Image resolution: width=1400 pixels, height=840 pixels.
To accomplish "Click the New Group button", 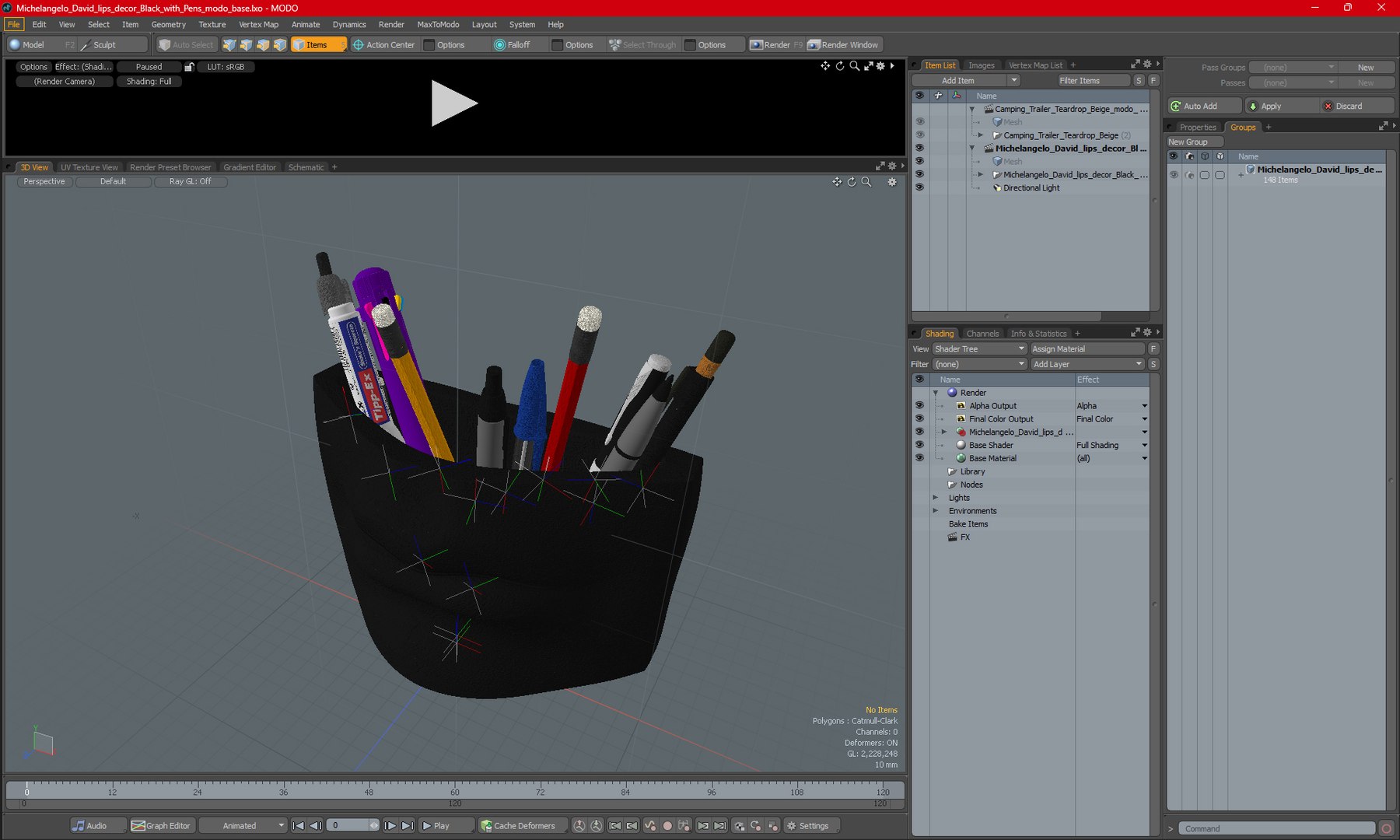I will [x=1195, y=142].
